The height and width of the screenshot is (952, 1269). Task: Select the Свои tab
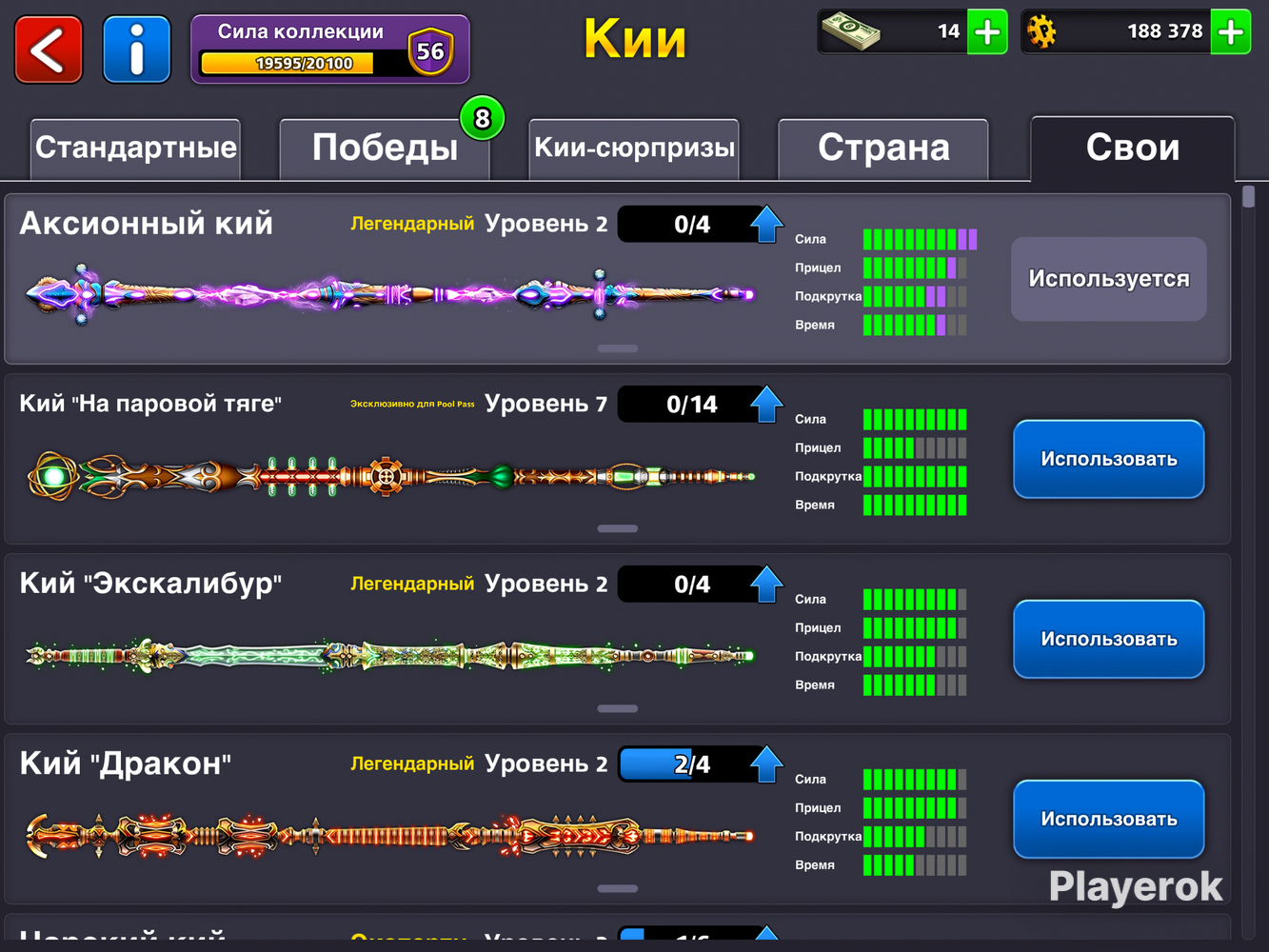[x=1133, y=149]
